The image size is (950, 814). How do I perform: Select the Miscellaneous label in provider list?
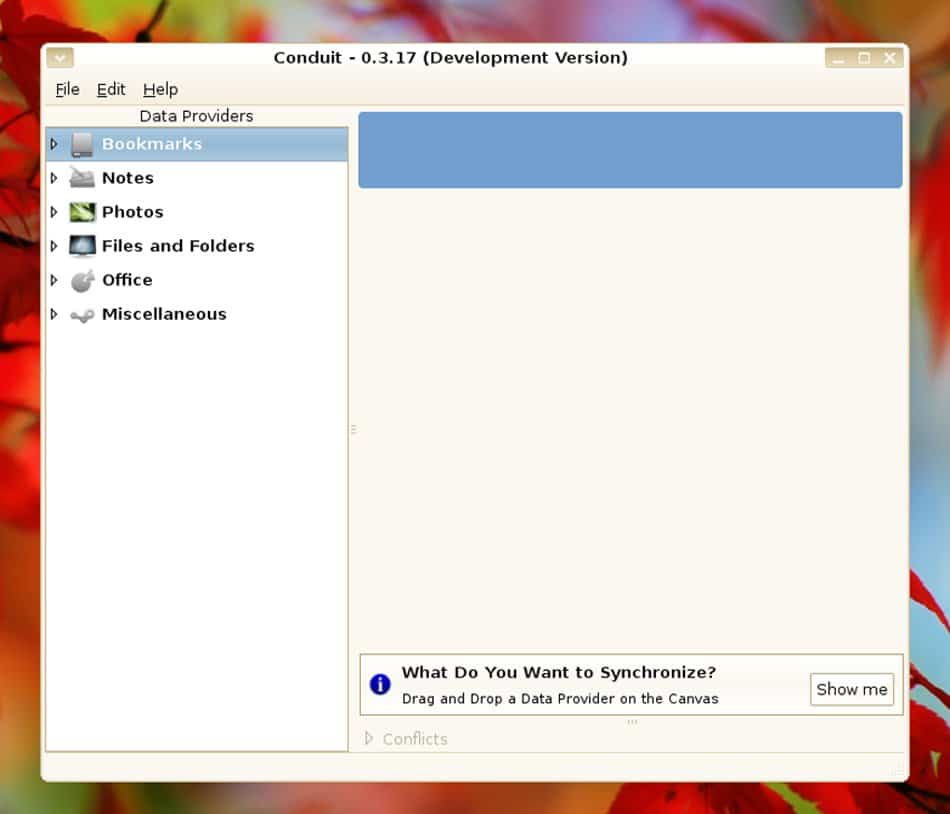[x=164, y=315]
